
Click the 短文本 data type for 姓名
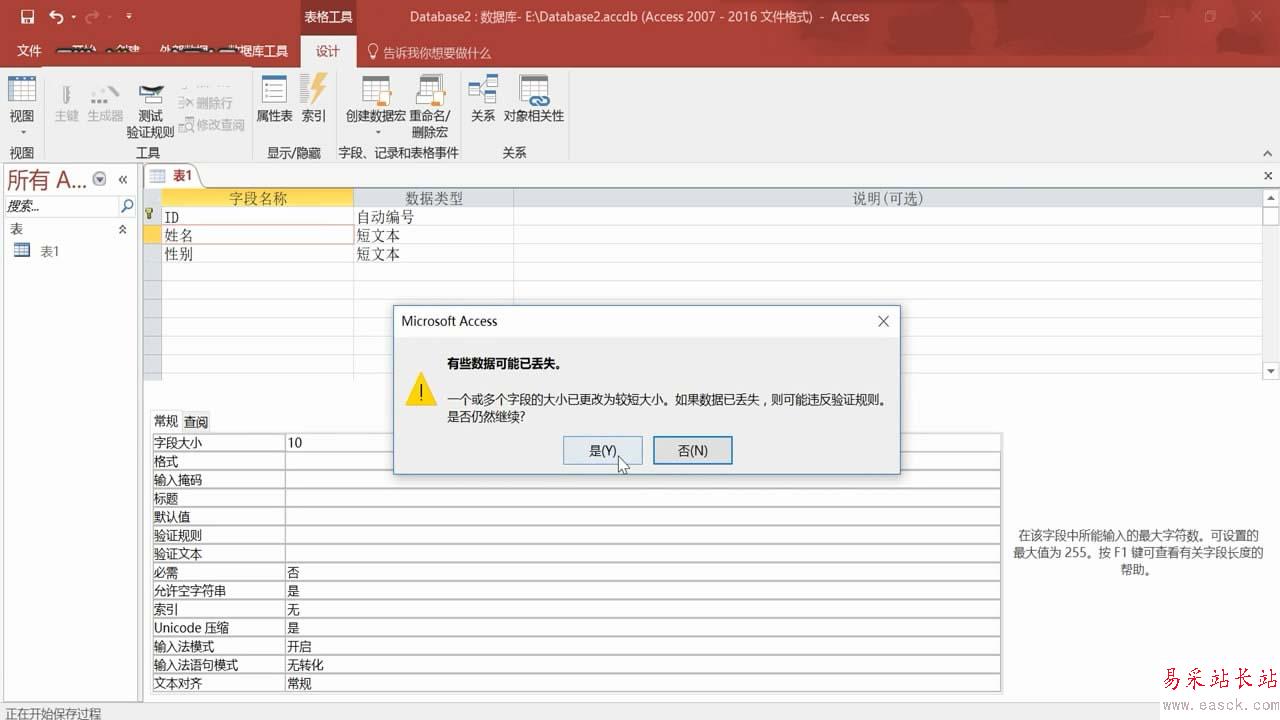coord(434,235)
